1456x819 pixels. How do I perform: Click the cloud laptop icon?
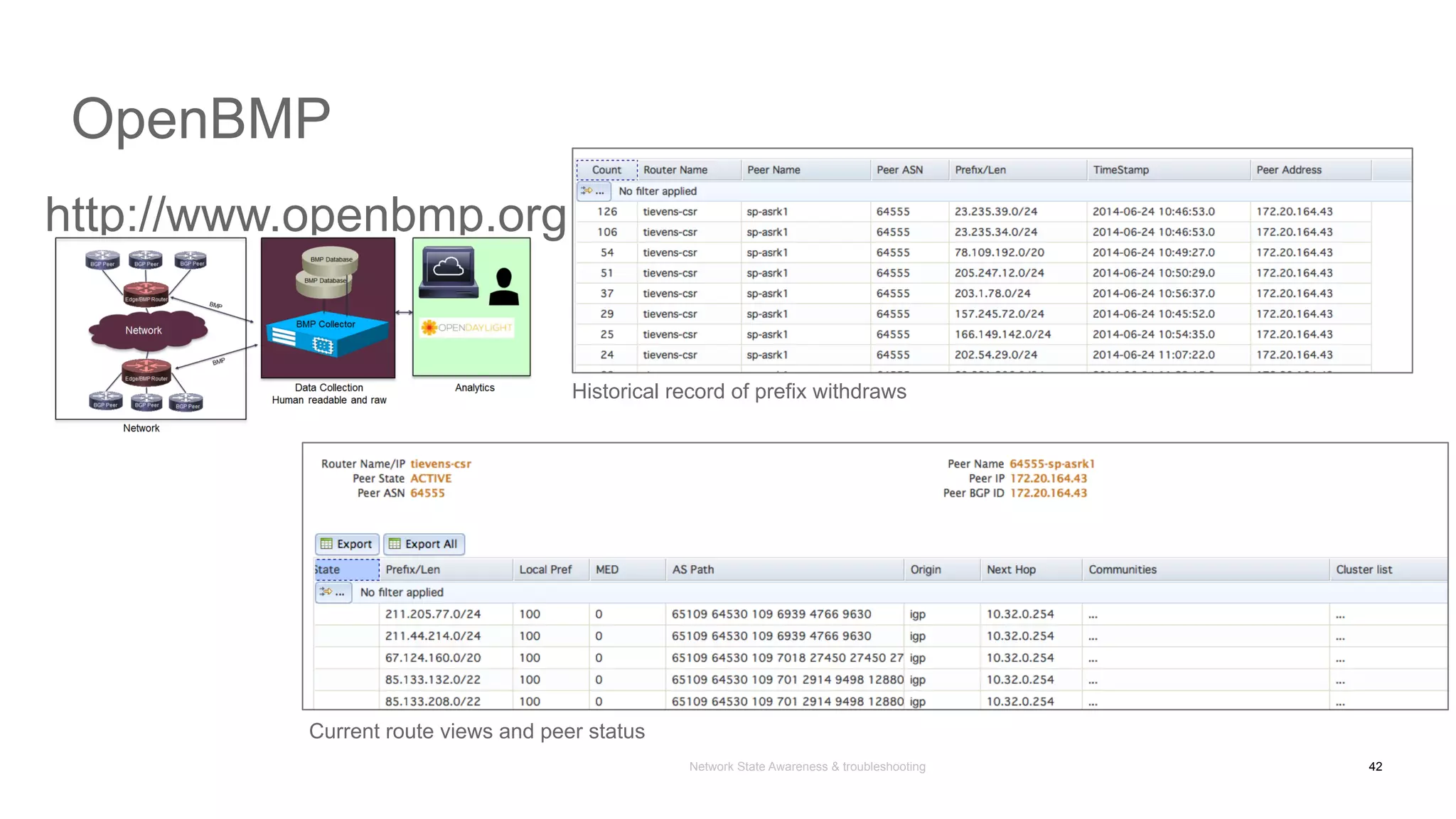click(x=449, y=272)
